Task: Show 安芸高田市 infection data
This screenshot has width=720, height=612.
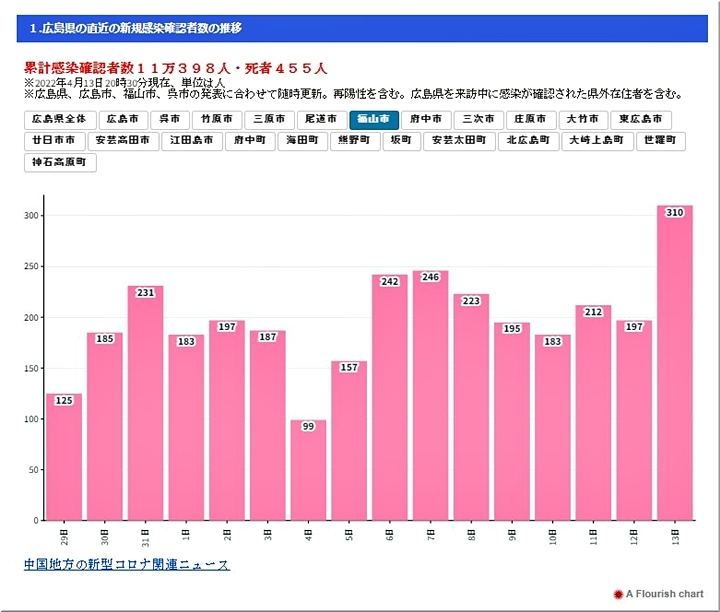Action: [126, 141]
